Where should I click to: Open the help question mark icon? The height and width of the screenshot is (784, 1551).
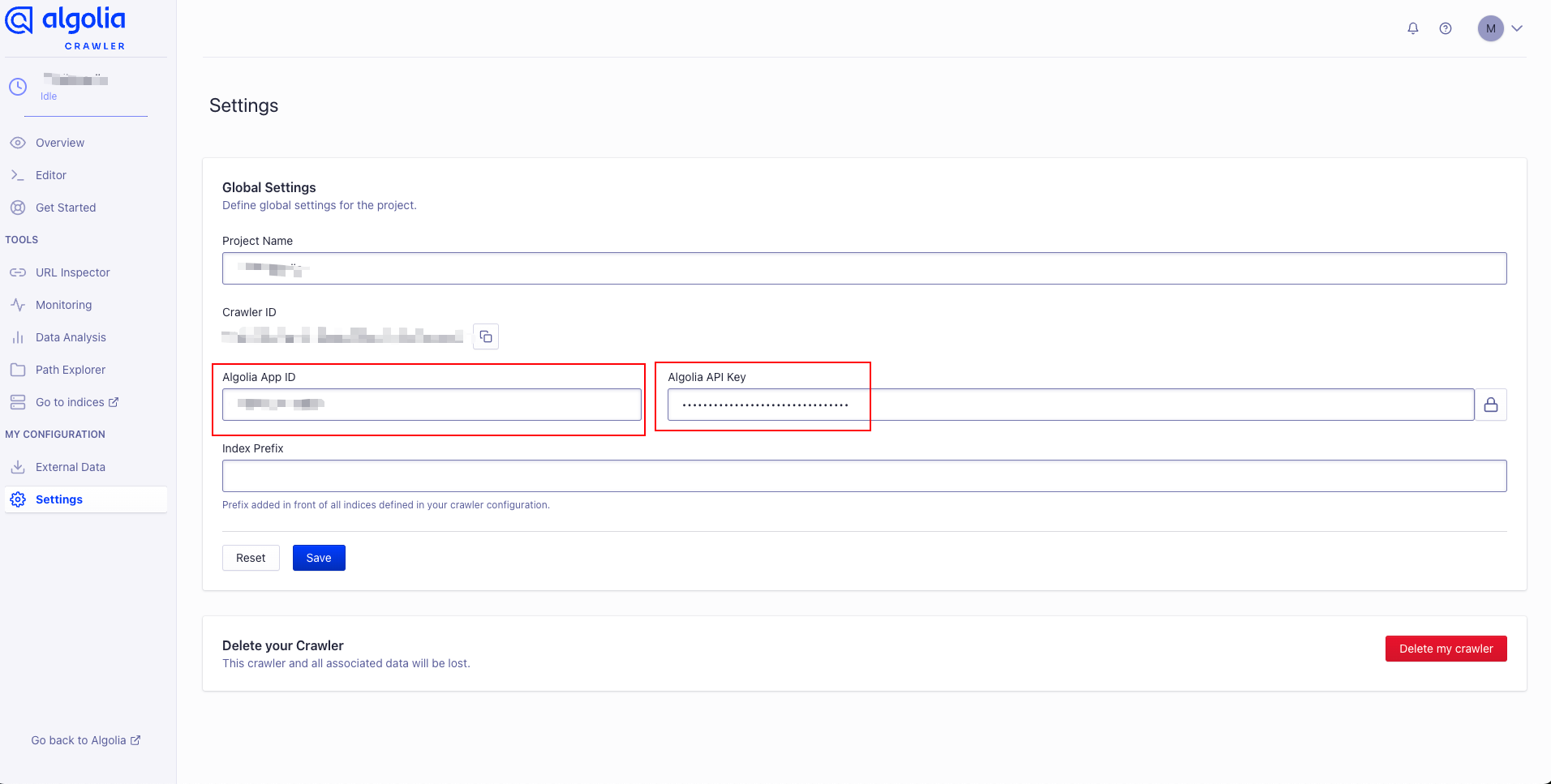pos(1446,28)
